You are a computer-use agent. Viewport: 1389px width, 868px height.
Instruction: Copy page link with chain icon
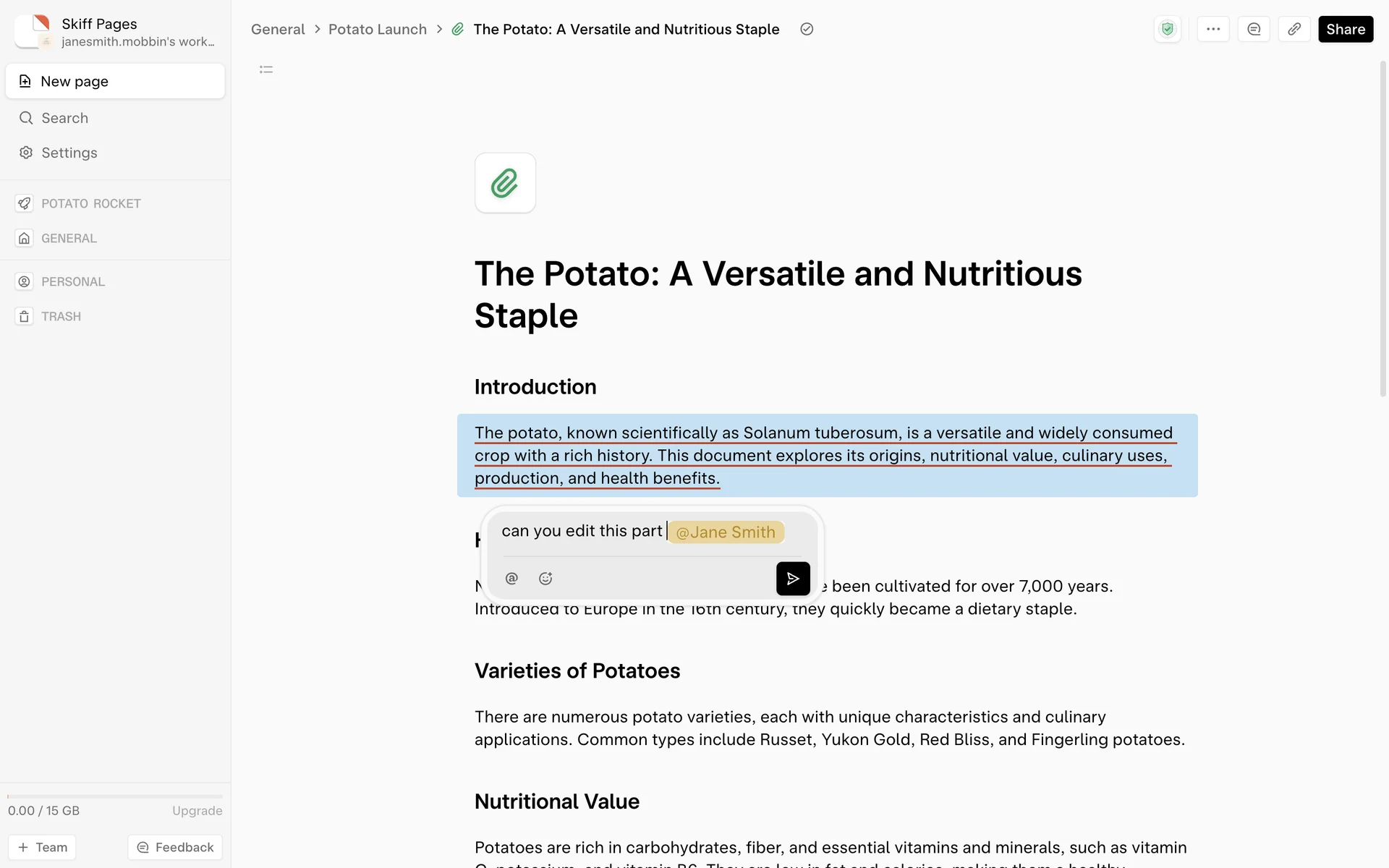pyautogui.click(x=1294, y=30)
